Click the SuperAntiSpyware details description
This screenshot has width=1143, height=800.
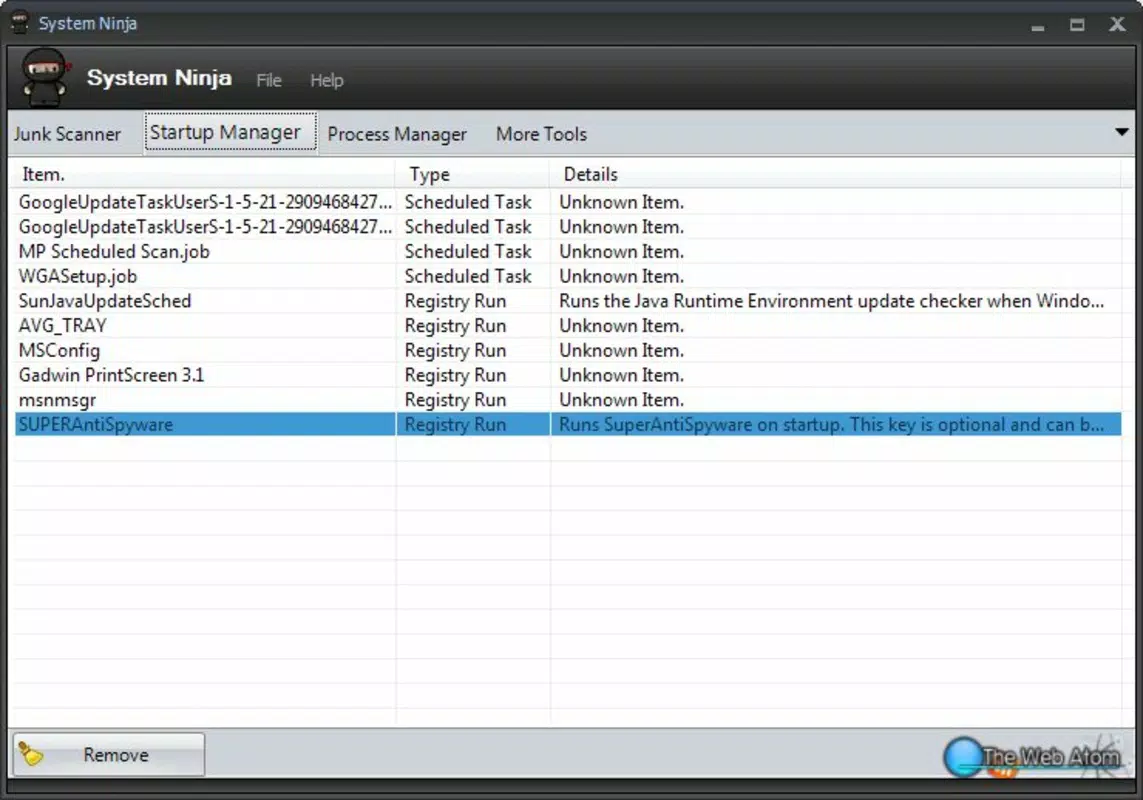[831, 424]
